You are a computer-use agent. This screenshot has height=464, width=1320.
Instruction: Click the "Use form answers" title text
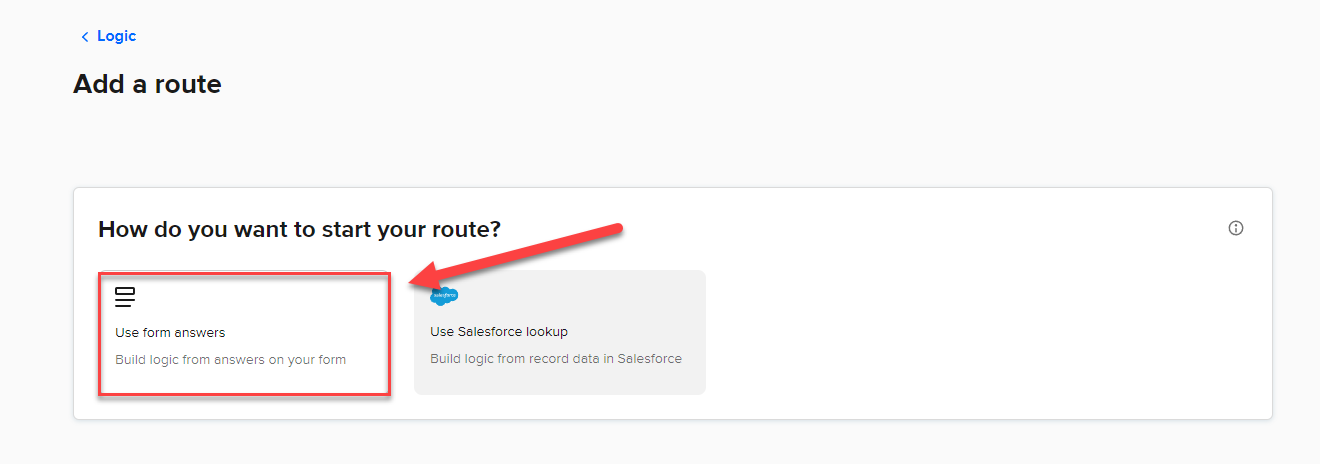170,333
